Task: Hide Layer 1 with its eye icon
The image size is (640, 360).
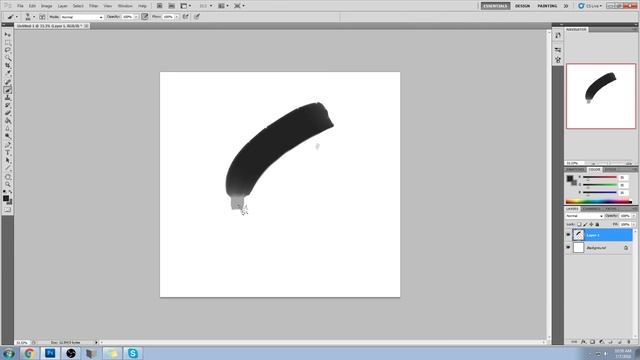Action: (568, 235)
